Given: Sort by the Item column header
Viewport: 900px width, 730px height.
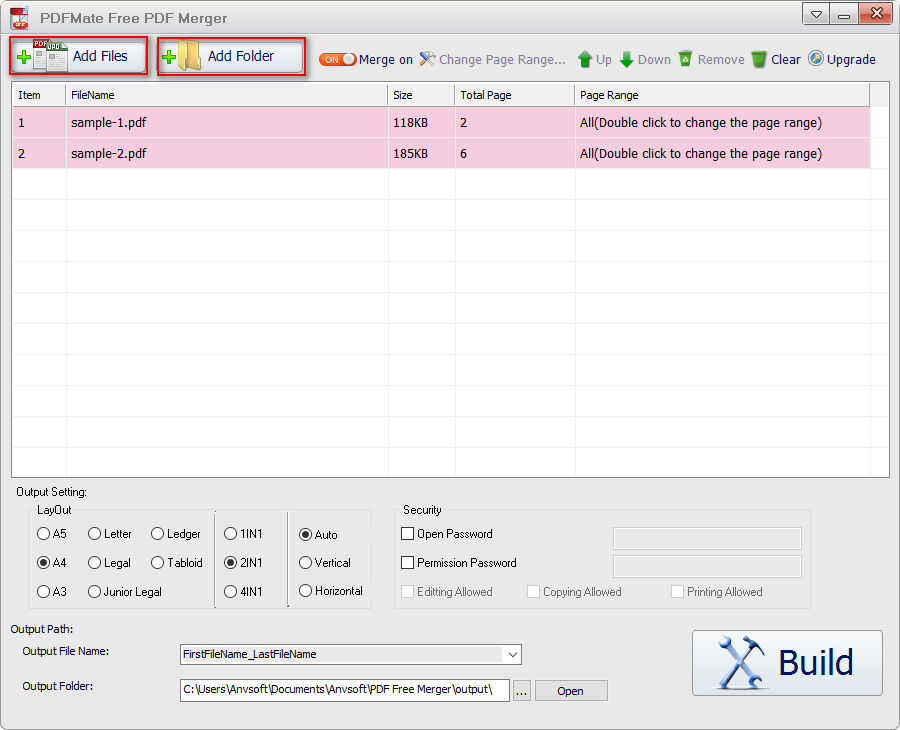Looking at the screenshot, I should click(39, 95).
